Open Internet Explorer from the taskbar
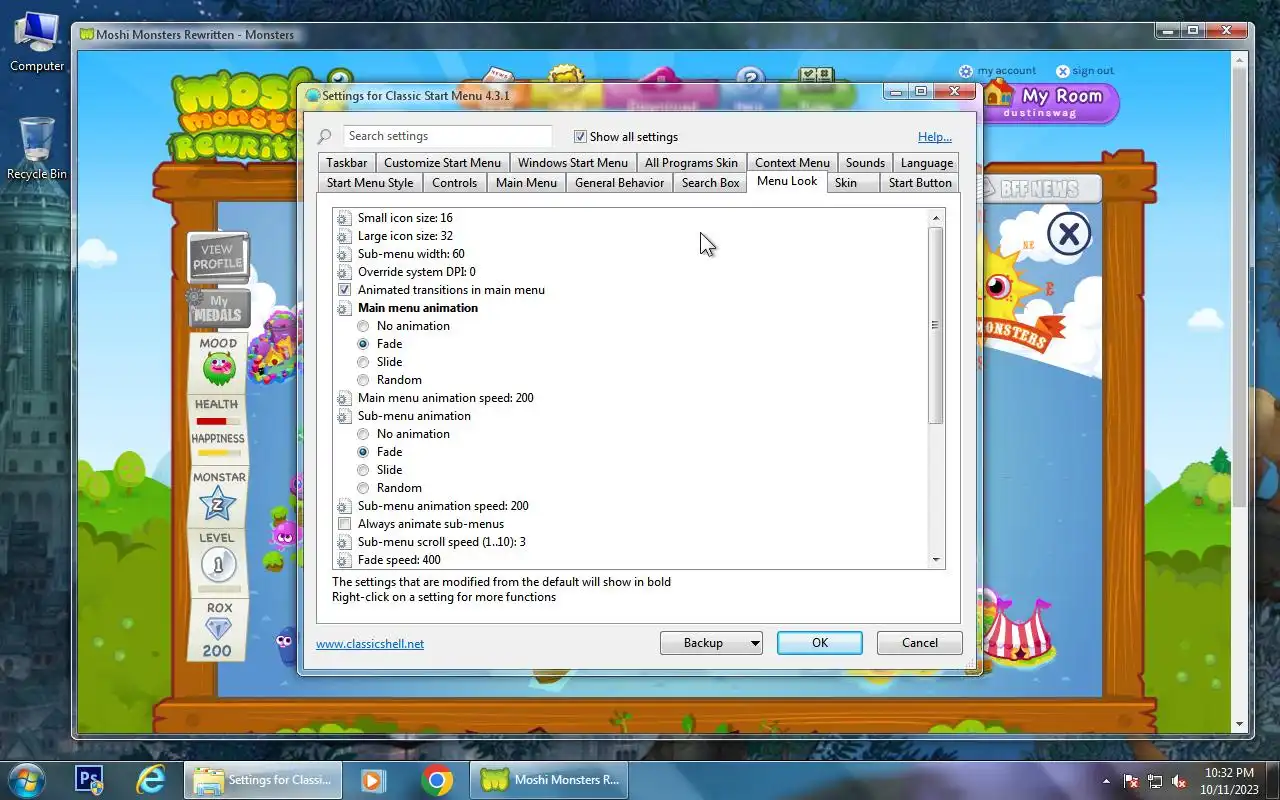This screenshot has height=800, width=1280. (151, 780)
